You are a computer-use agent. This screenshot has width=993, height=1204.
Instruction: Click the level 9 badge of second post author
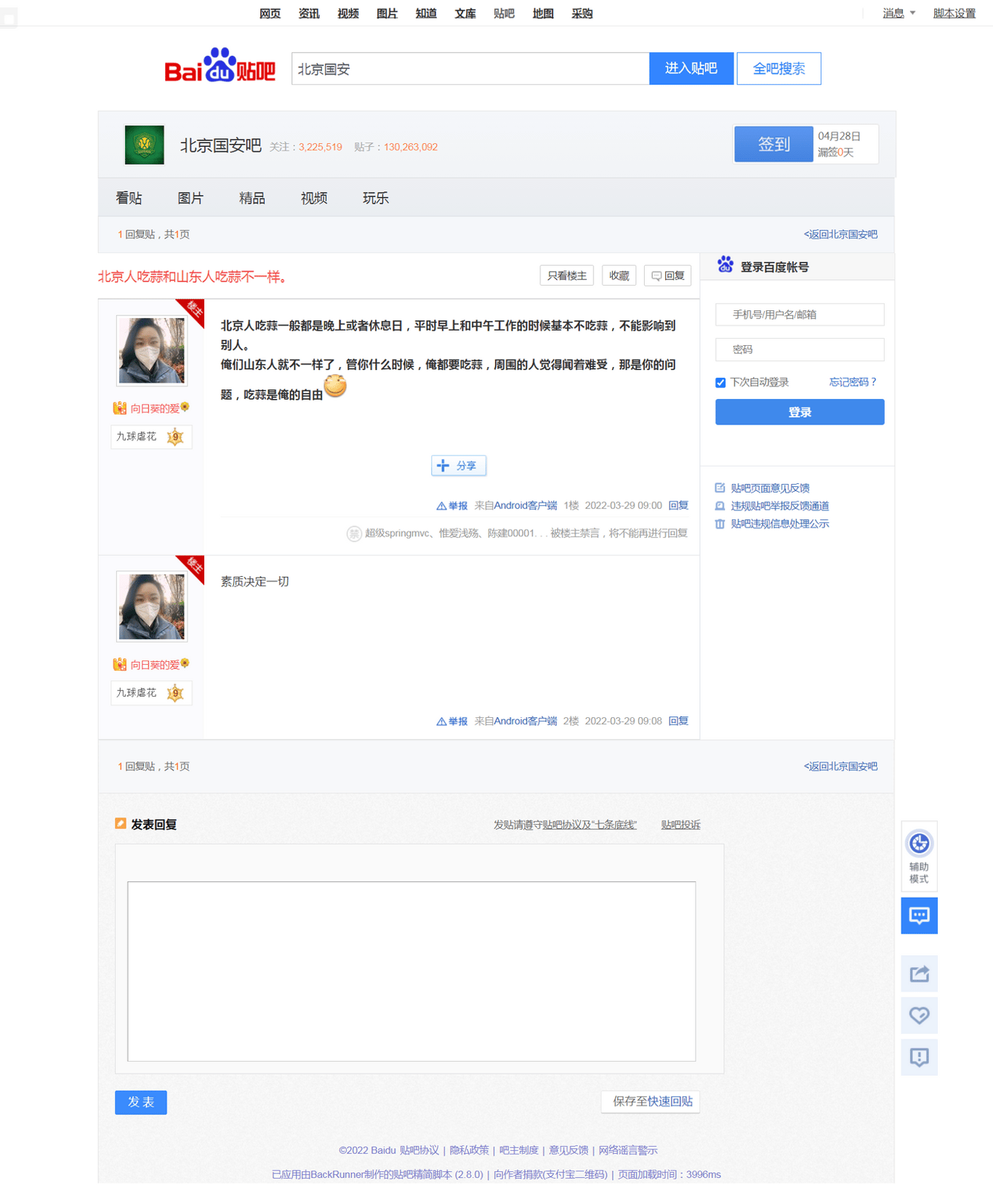[174, 693]
